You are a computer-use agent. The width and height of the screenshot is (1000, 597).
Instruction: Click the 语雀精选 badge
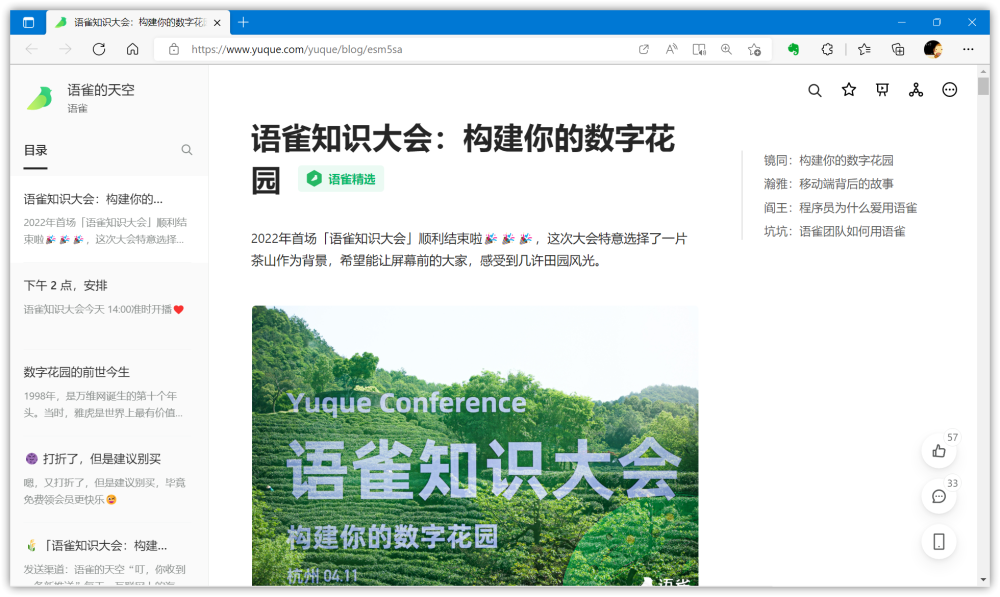341,179
